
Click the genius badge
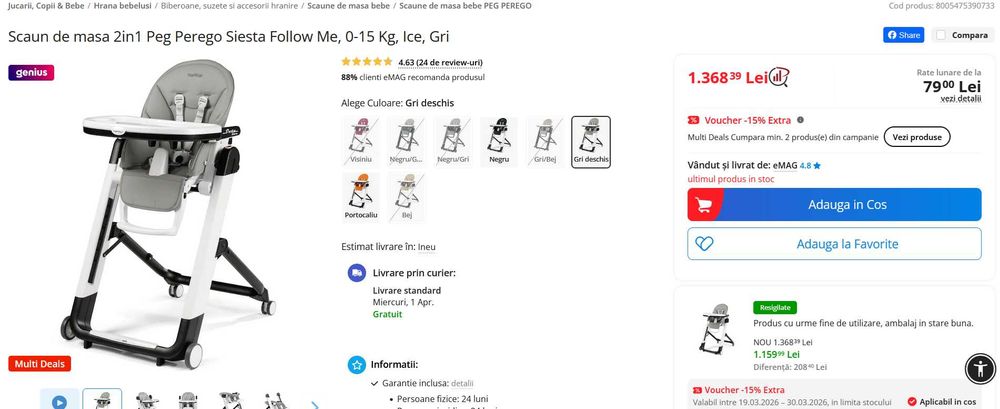point(31,73)
